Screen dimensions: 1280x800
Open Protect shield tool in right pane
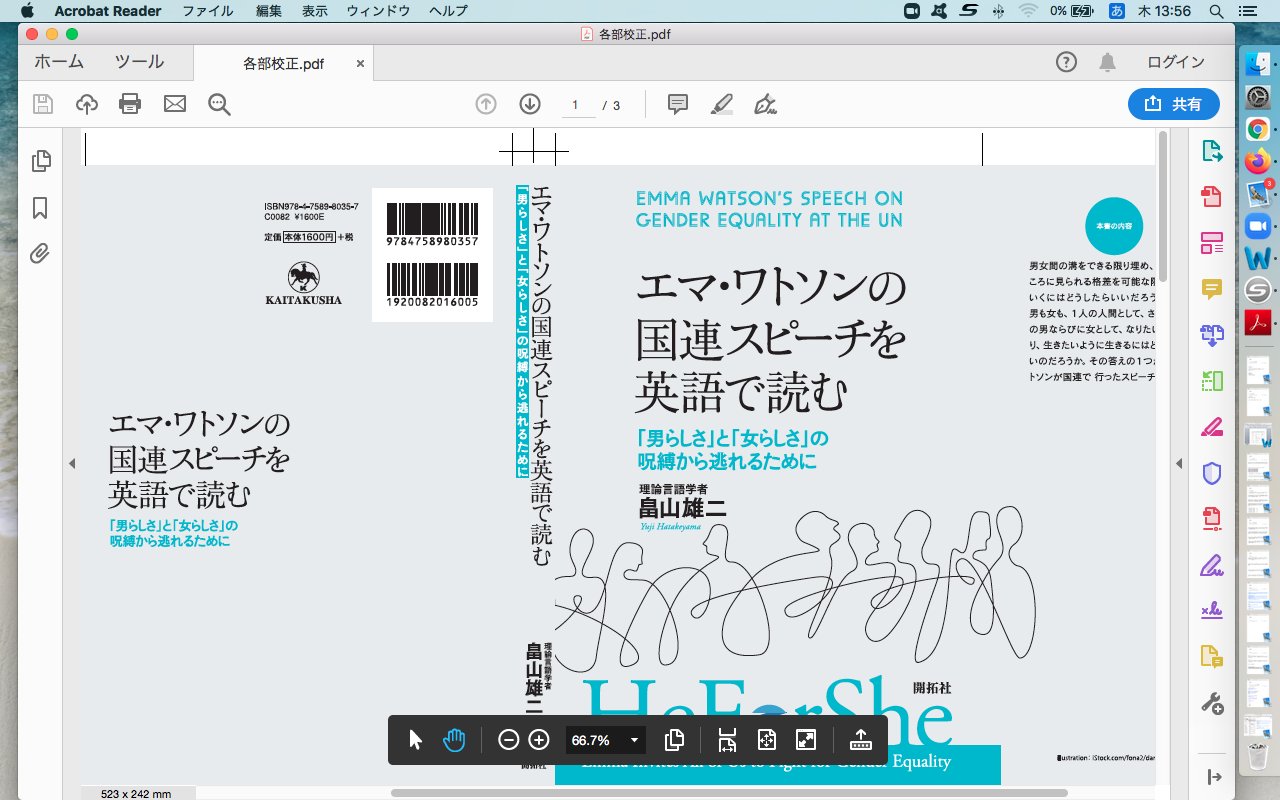pyautogui.click(x=1212, y=473)
